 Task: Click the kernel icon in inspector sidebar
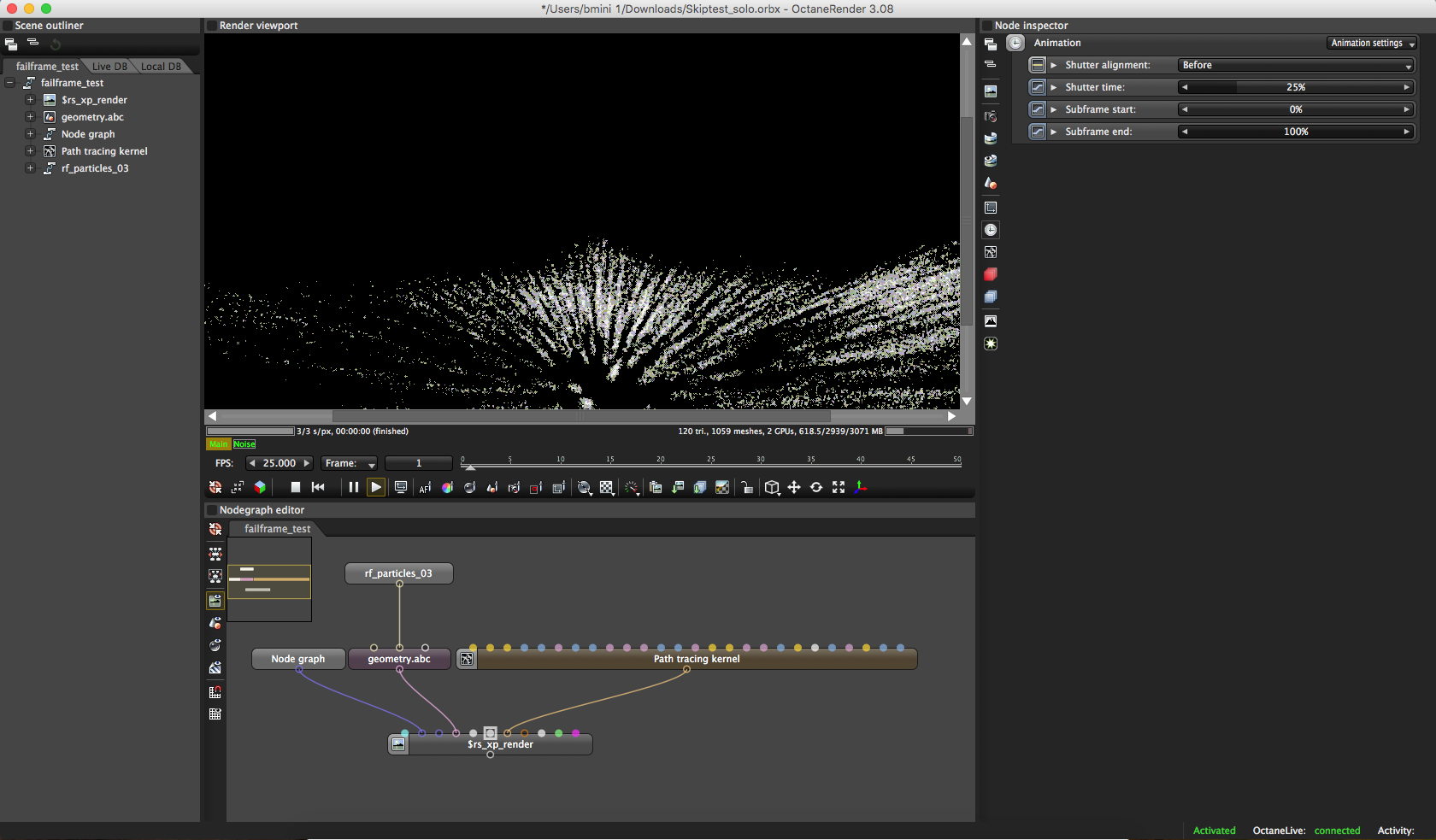pyautogui.click(x=991, y=252)
